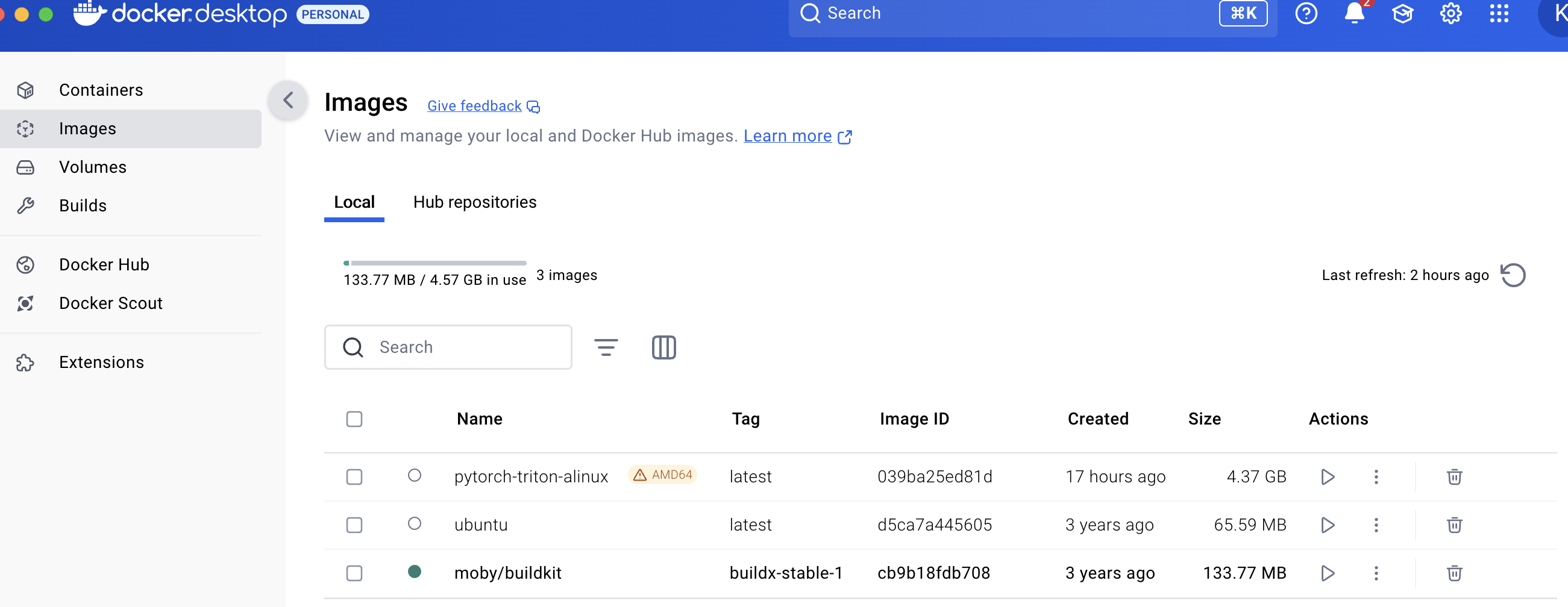This screenshot has height=607, width=1568.
Task: Open more actions for moby/buildkit image
Action: [1376, 573]
